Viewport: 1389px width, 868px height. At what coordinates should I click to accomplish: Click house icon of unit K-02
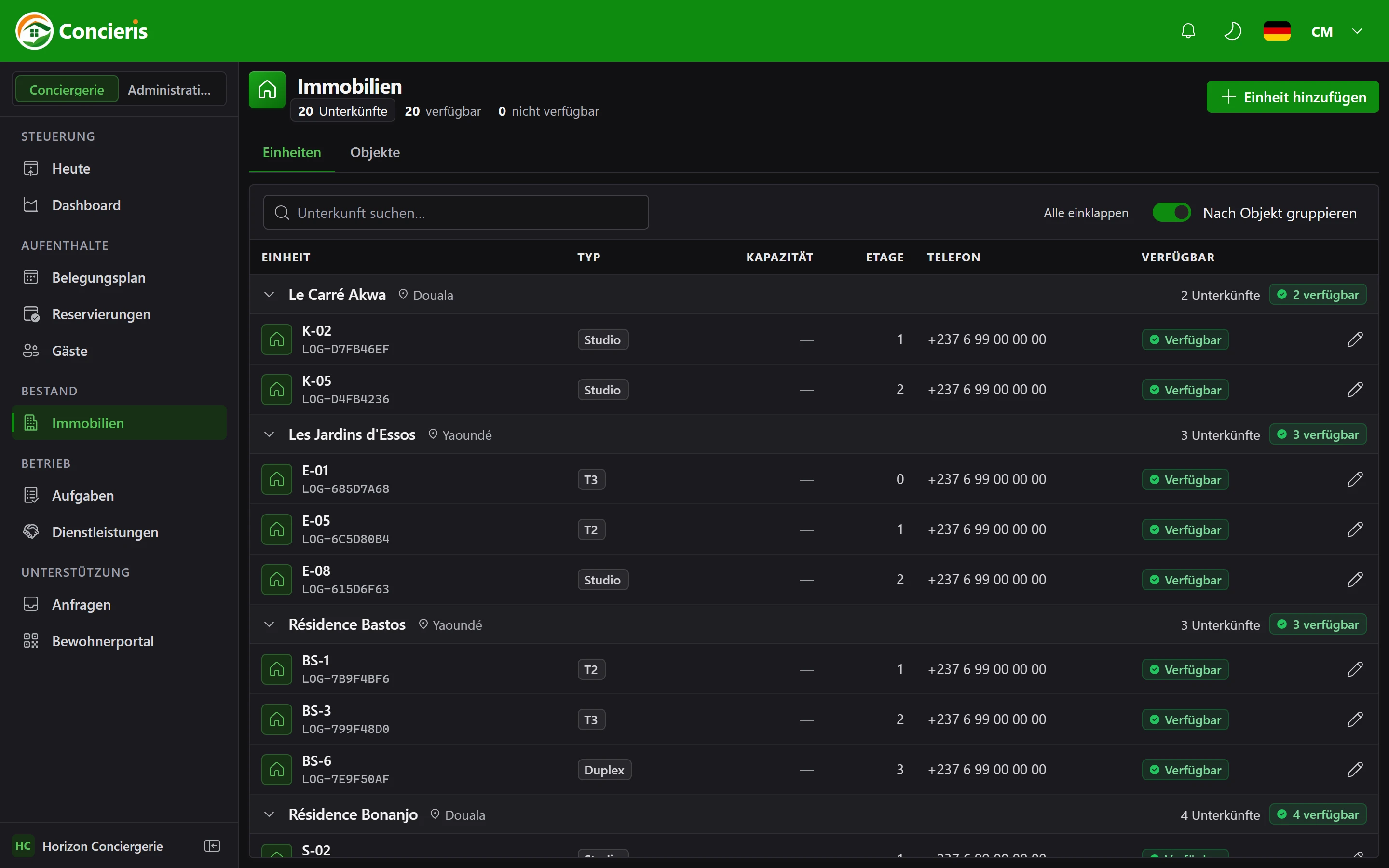(277, 339)
